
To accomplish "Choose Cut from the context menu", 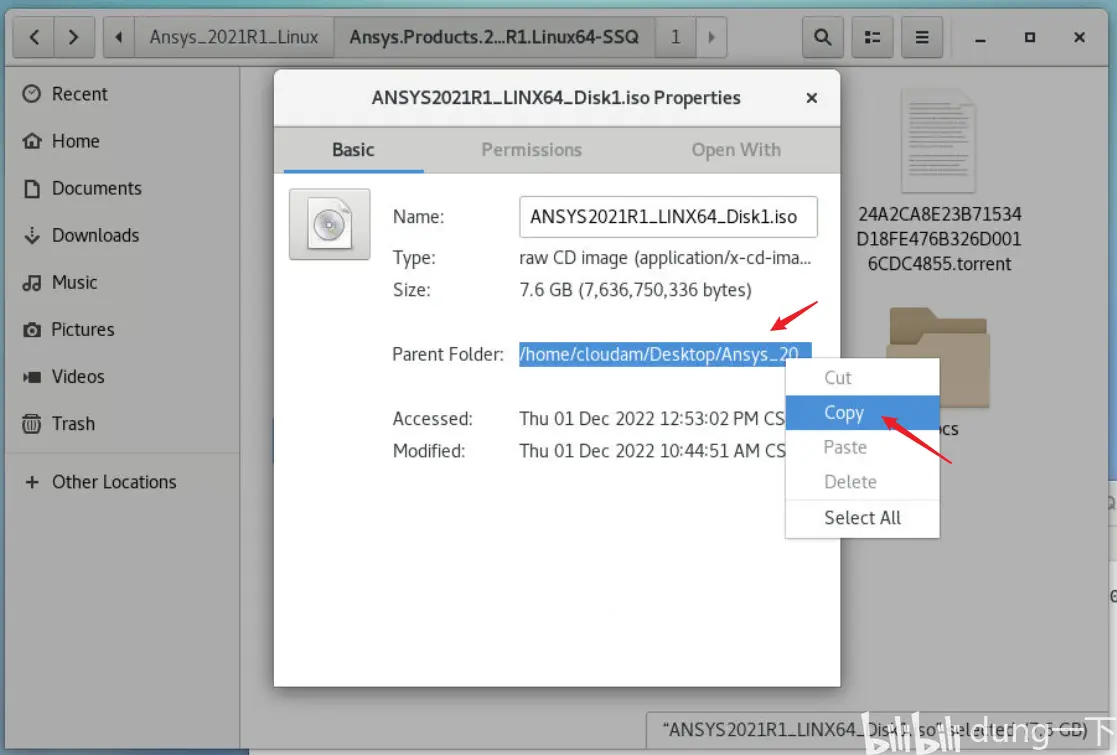I will point(862,378).
